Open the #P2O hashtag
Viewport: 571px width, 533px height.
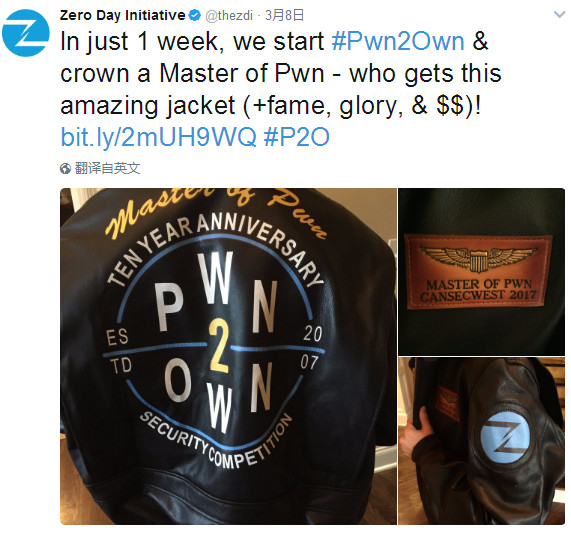296,137
